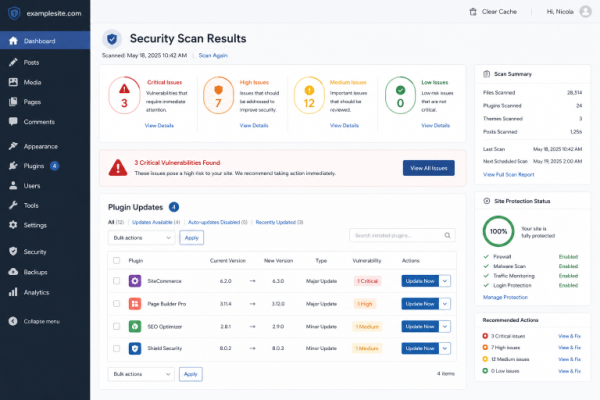
Task: Click the Critical Issues warning circle
Action: 124,95
